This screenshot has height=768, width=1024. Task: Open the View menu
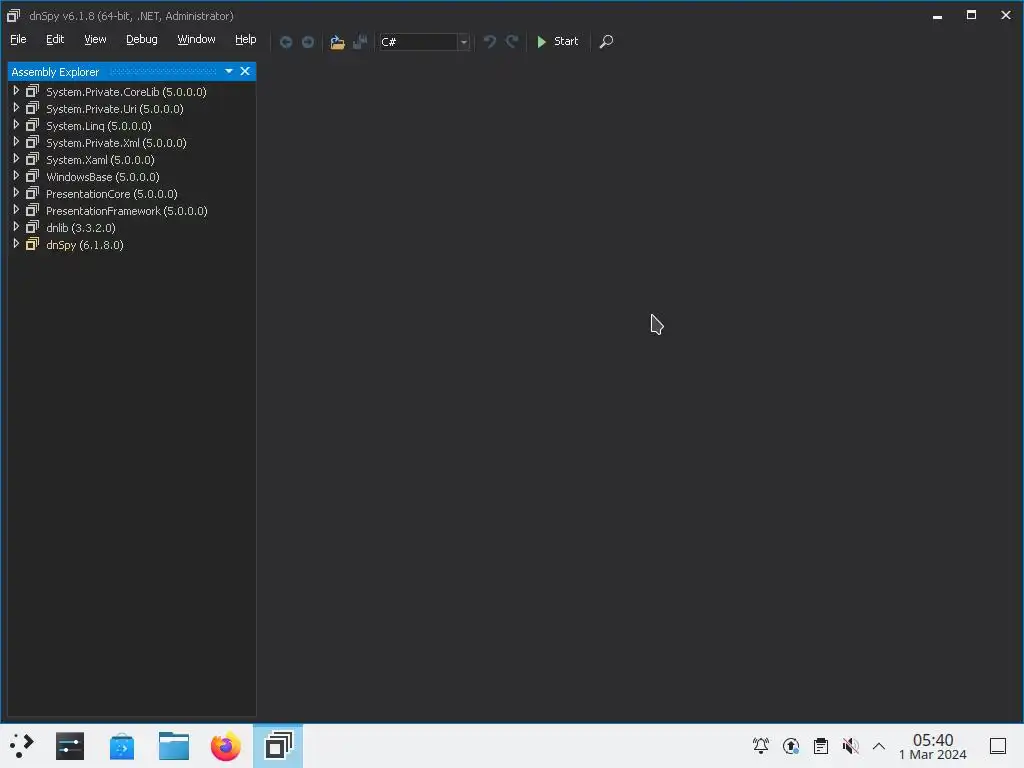(95, 39)
